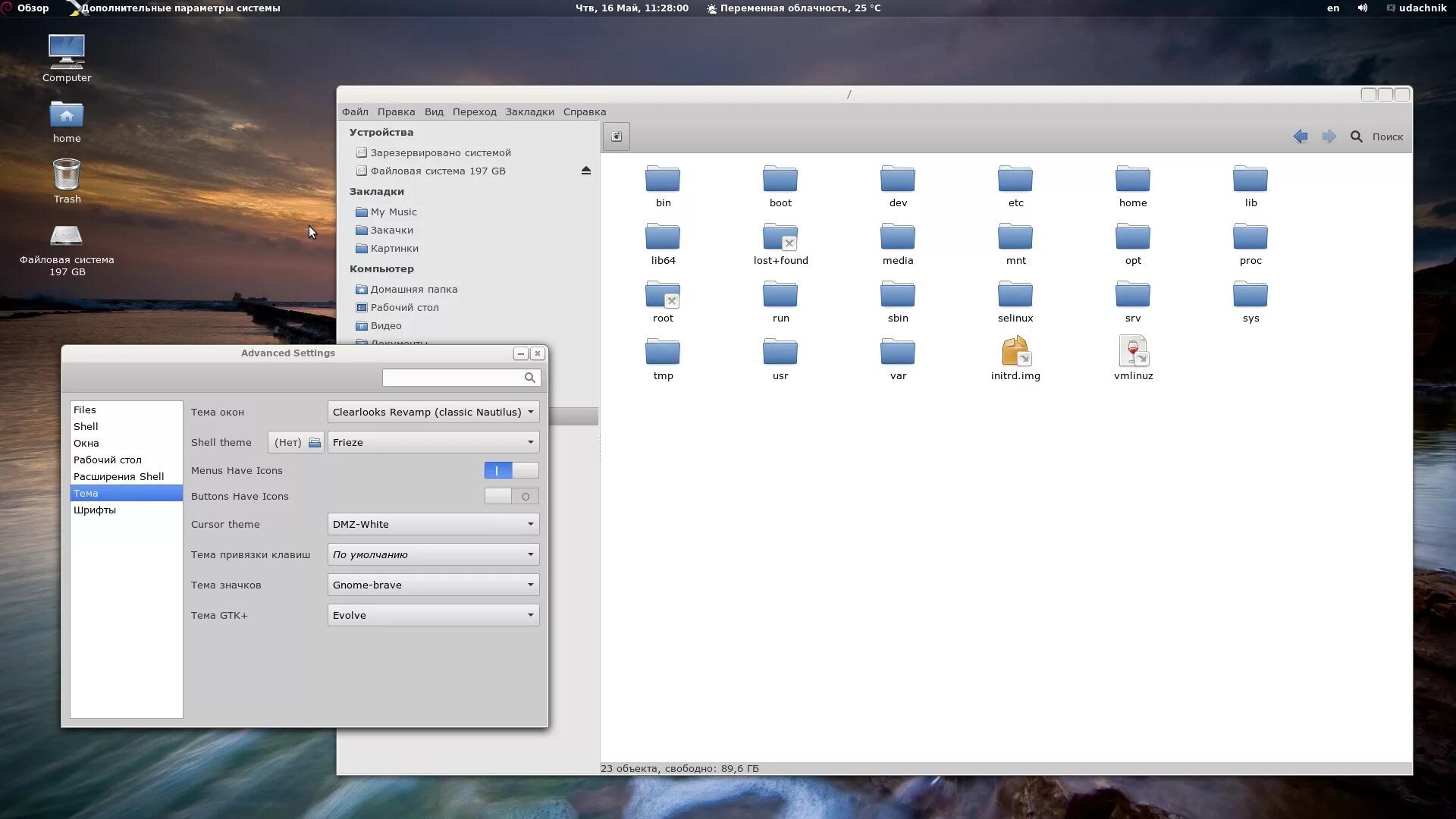This screenshot has width=1456, height=819.
Task: Open the initrd.img file icon
Action: click(x=1015, y=352)
